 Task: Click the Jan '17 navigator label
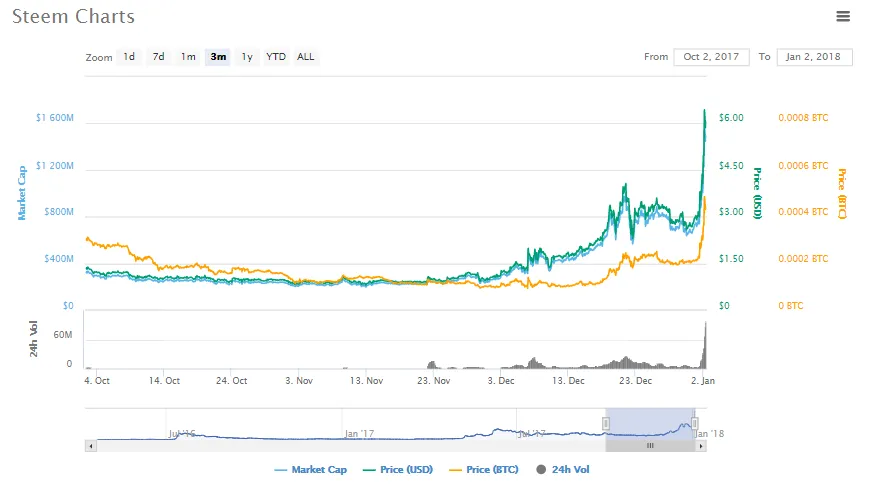tap(359, 434)
